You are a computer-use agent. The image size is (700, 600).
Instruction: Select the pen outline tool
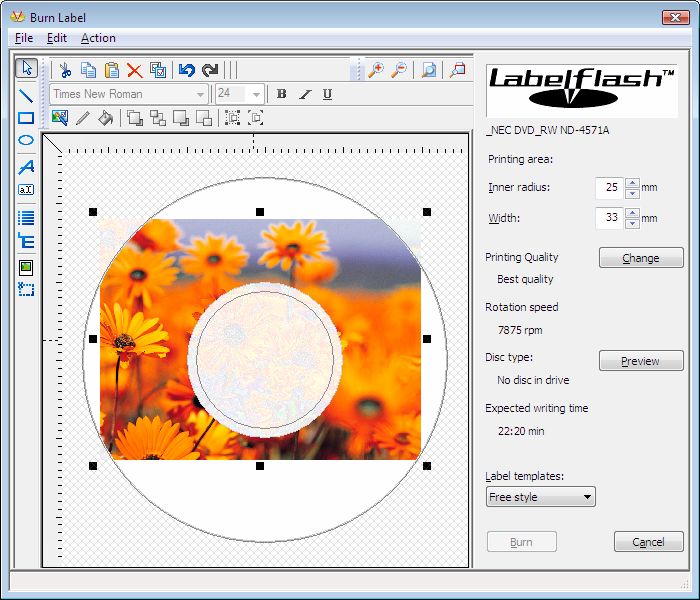pyautogui.click(x=83, y=118)
